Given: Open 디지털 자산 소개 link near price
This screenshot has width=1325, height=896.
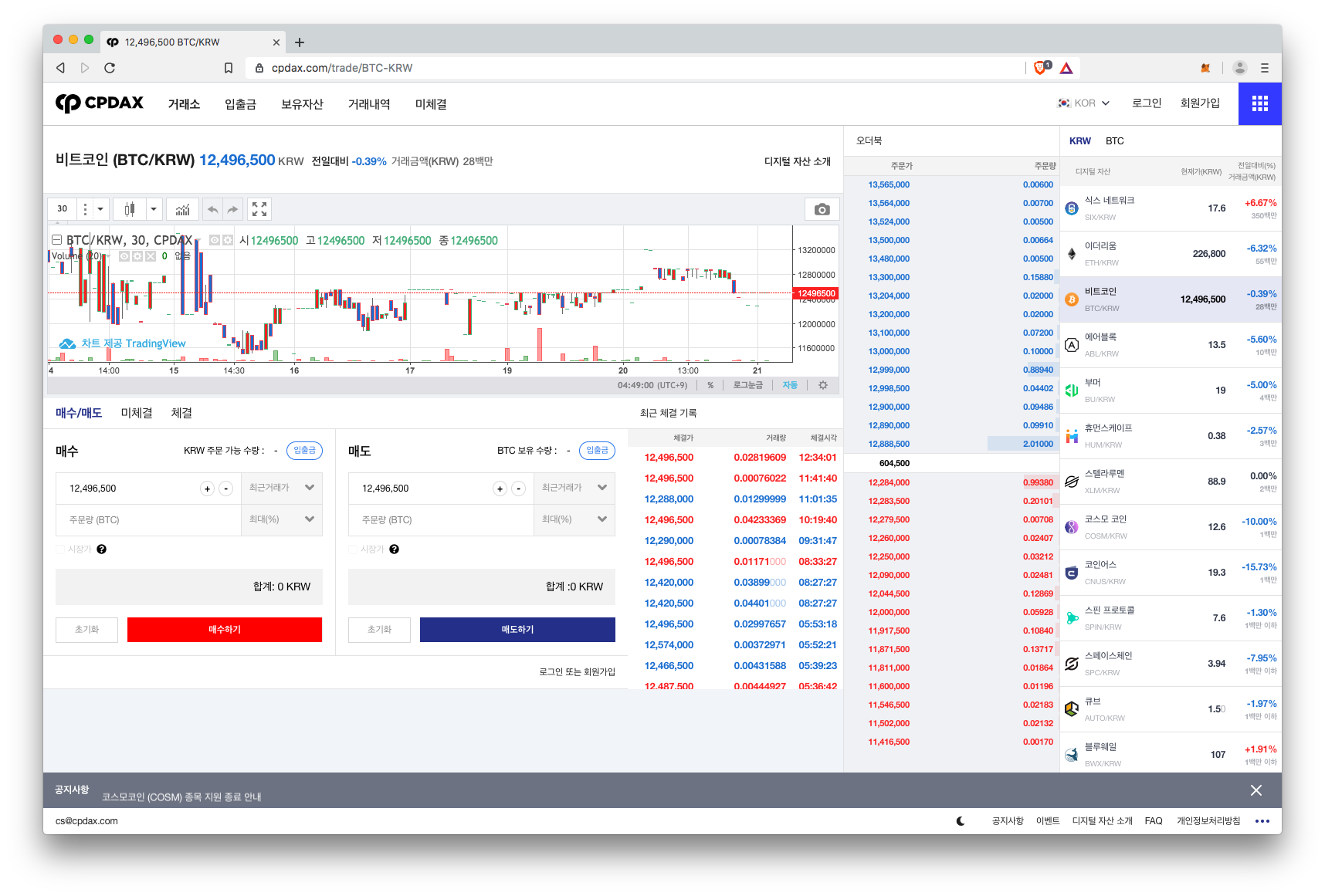Looking at the screenshot, I should click(797, 161).
